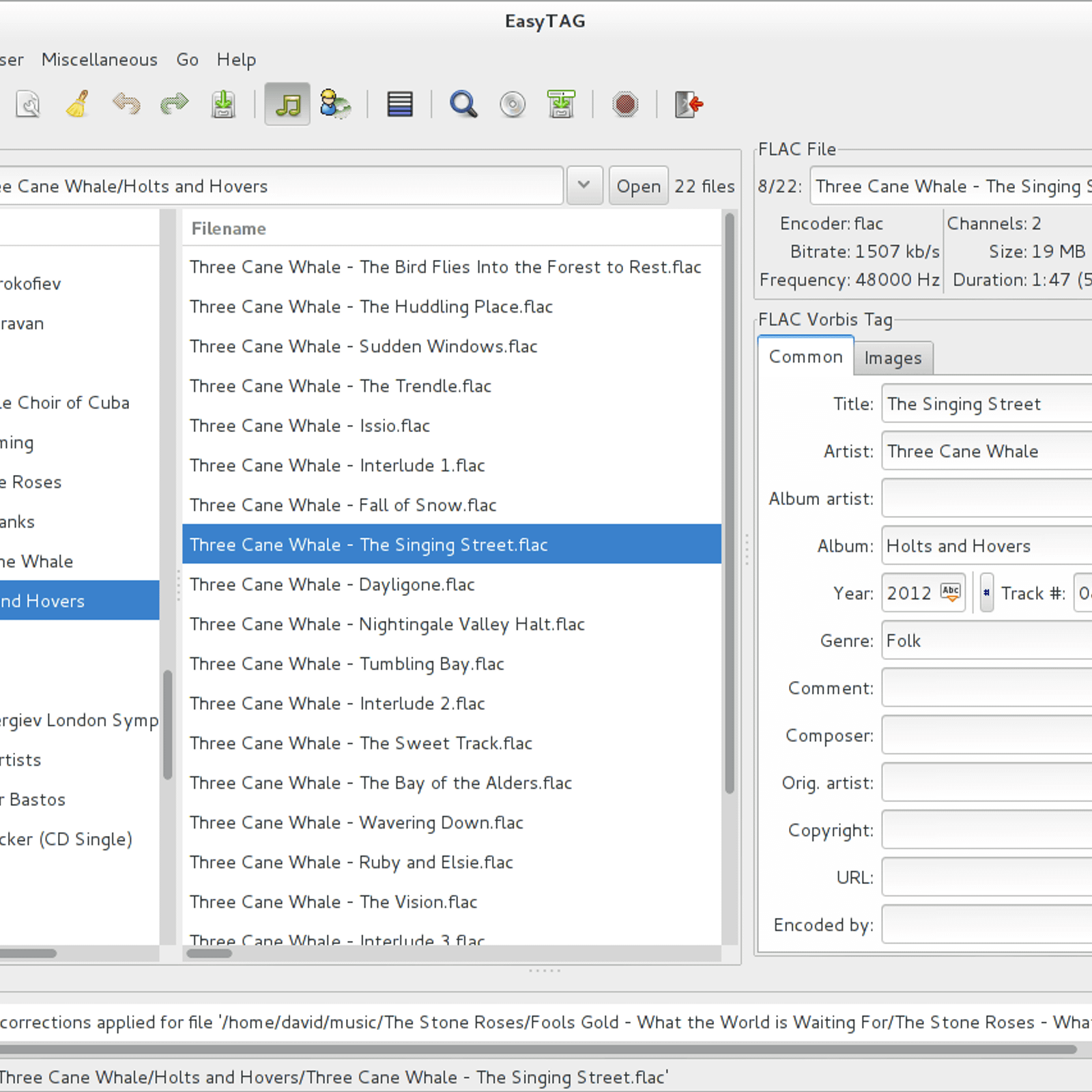Toggle the tree browser music-note view
The width and height of the screenshot is (1092, 1092).
tap(287, 104)
